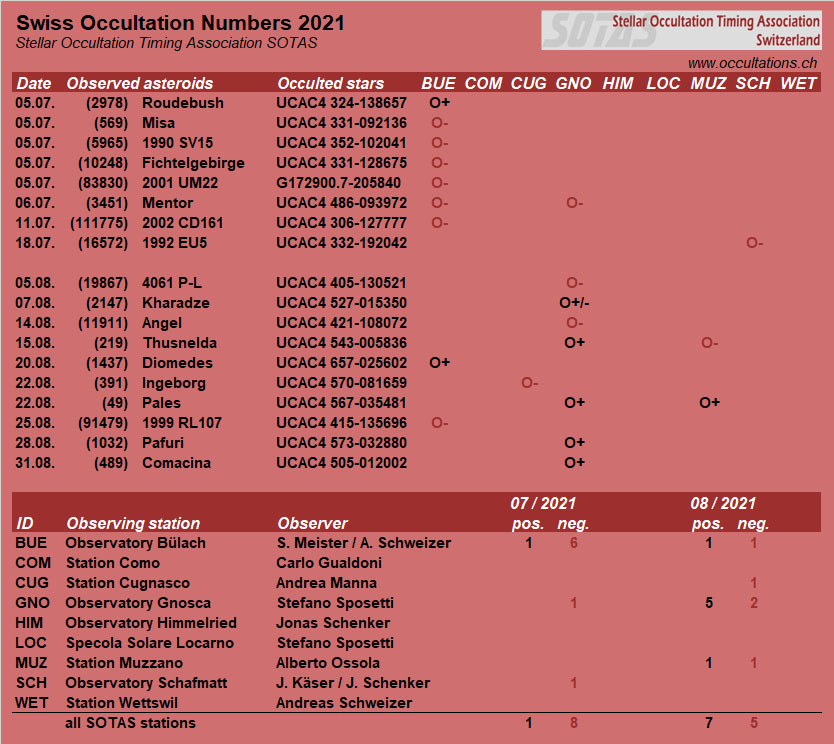This screenshot has height=744, width=834.
Task: Select the "WET" column header
Action: click(798, 83)
